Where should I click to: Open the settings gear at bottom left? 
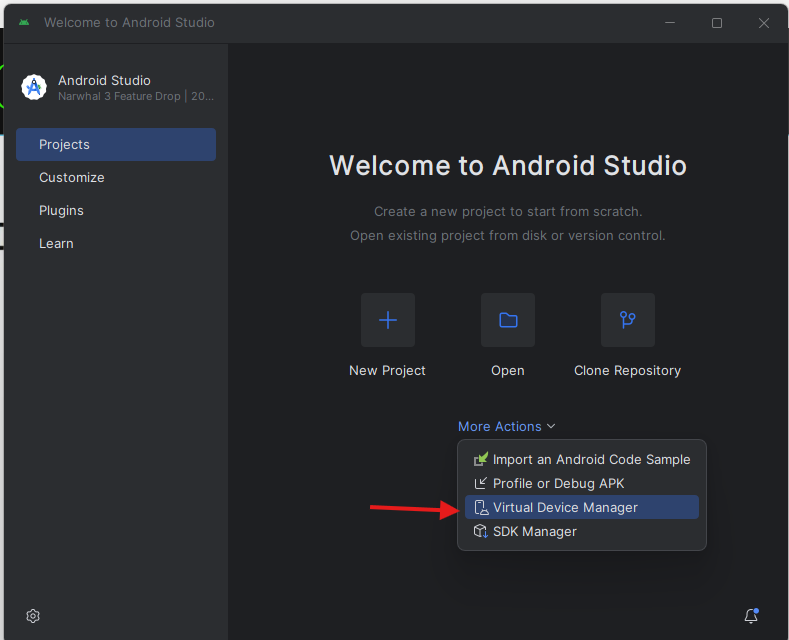point(33,615)
